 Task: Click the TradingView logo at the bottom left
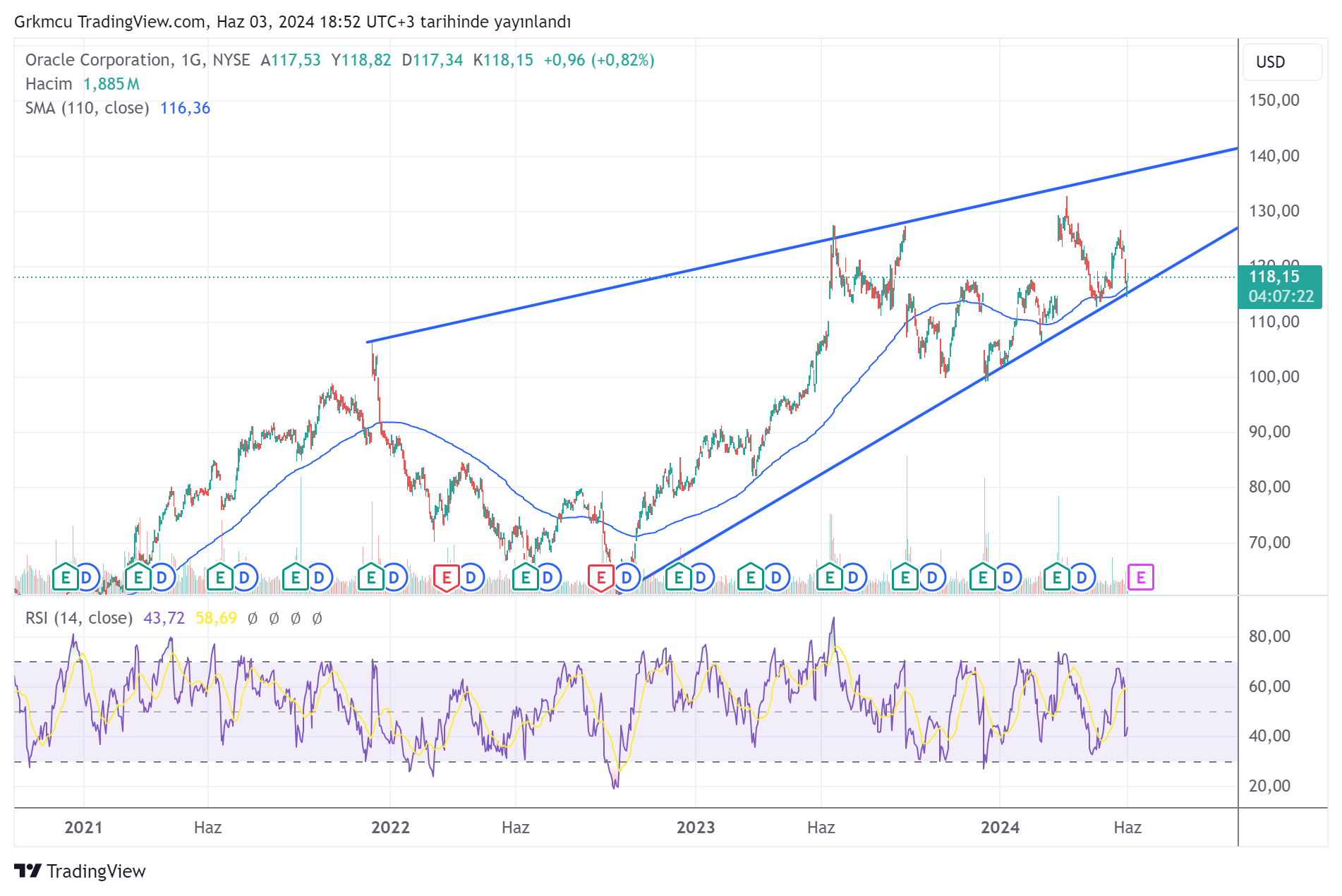tap(80, 871)
